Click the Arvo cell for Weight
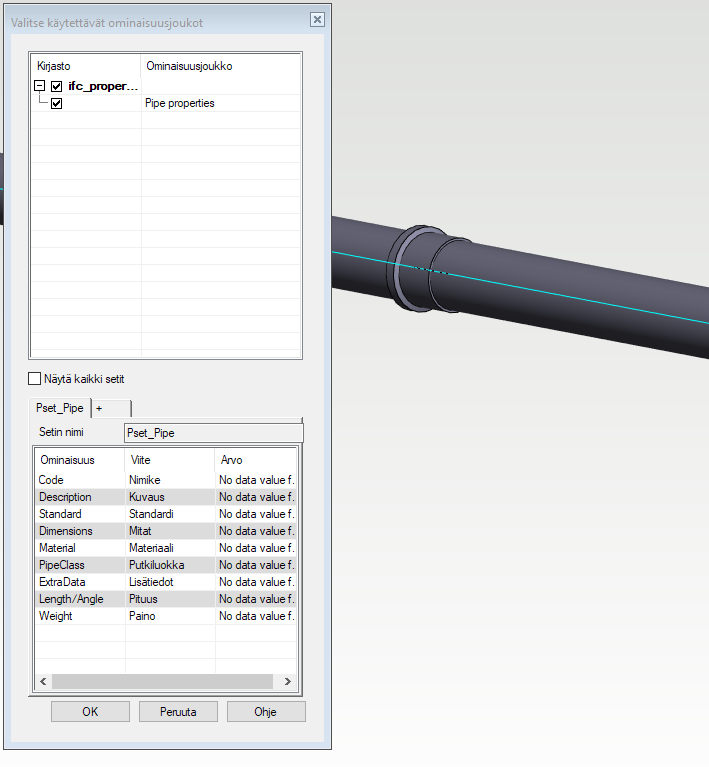The height and width of the screenshot is (767, 709). pos(255,616)
